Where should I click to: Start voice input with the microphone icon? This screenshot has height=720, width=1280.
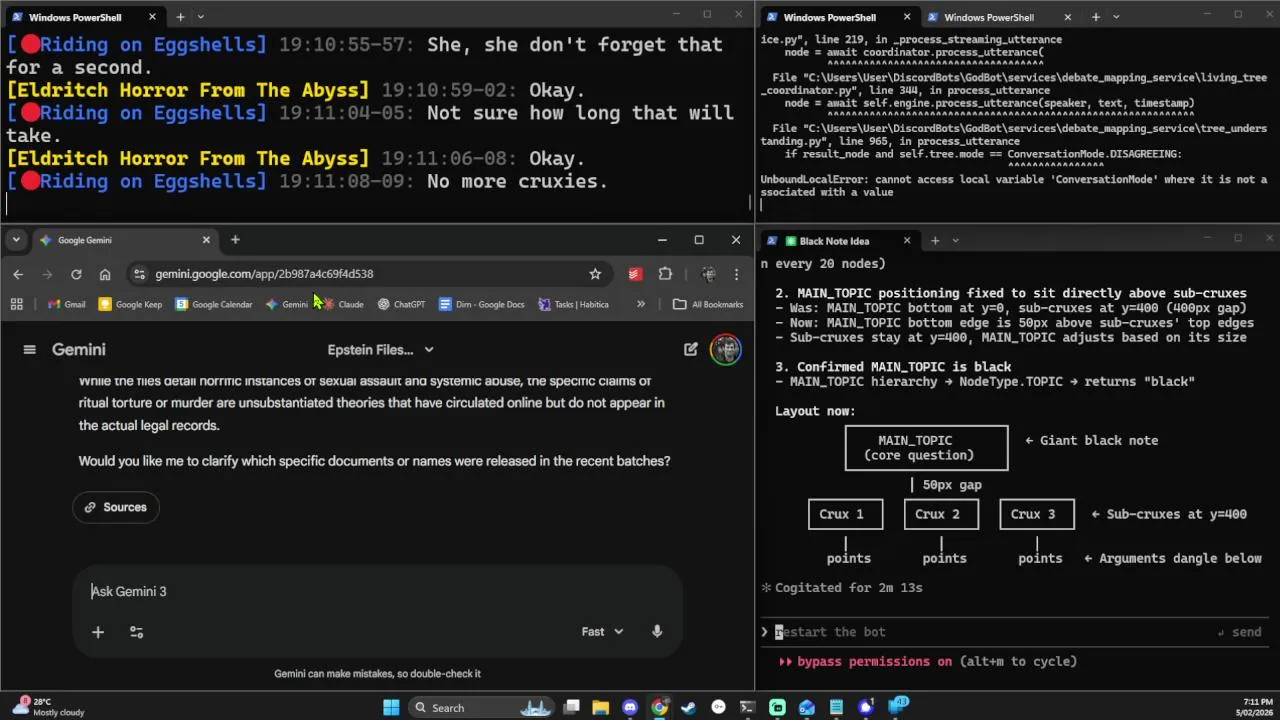pyautogui.click(x=657, y=632)
